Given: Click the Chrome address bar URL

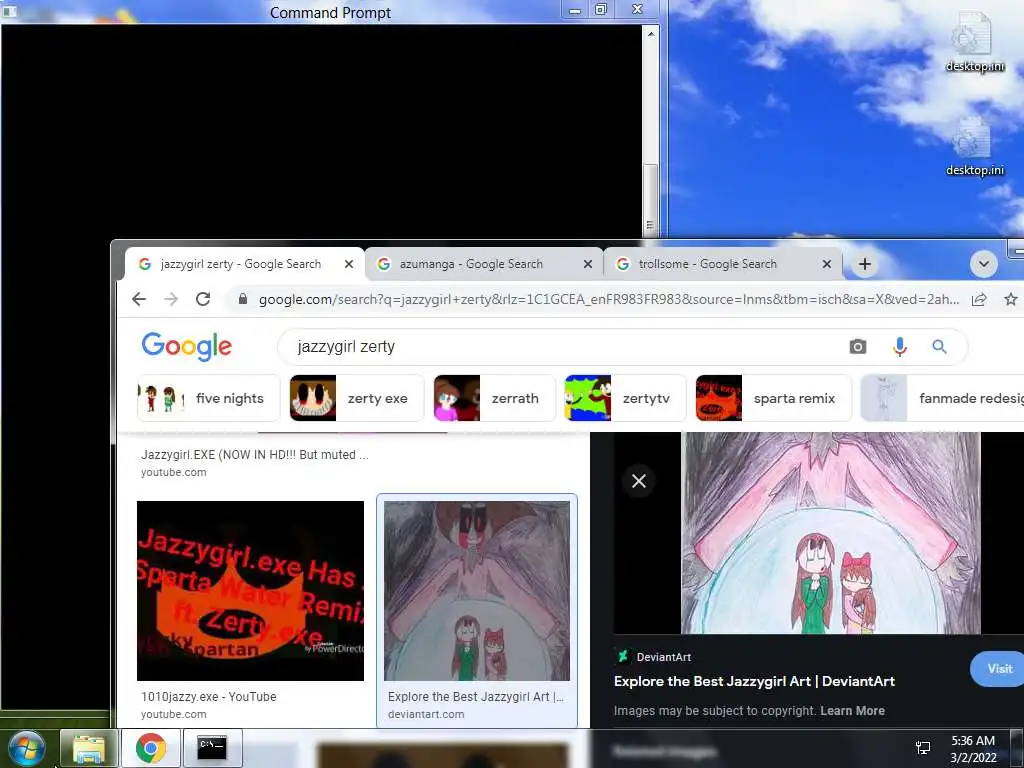Looking at the screenshot, I should (609, 300).
